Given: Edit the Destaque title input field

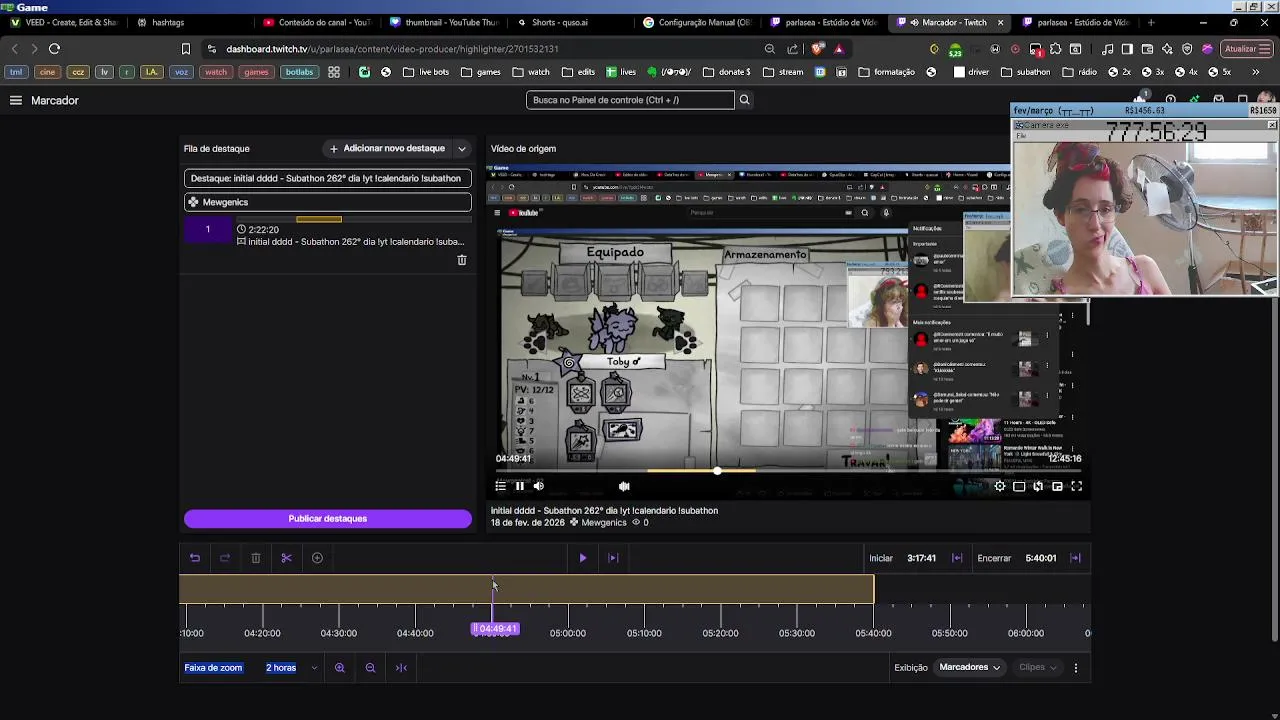Looking at the screenshot, I should click(328, 178).
